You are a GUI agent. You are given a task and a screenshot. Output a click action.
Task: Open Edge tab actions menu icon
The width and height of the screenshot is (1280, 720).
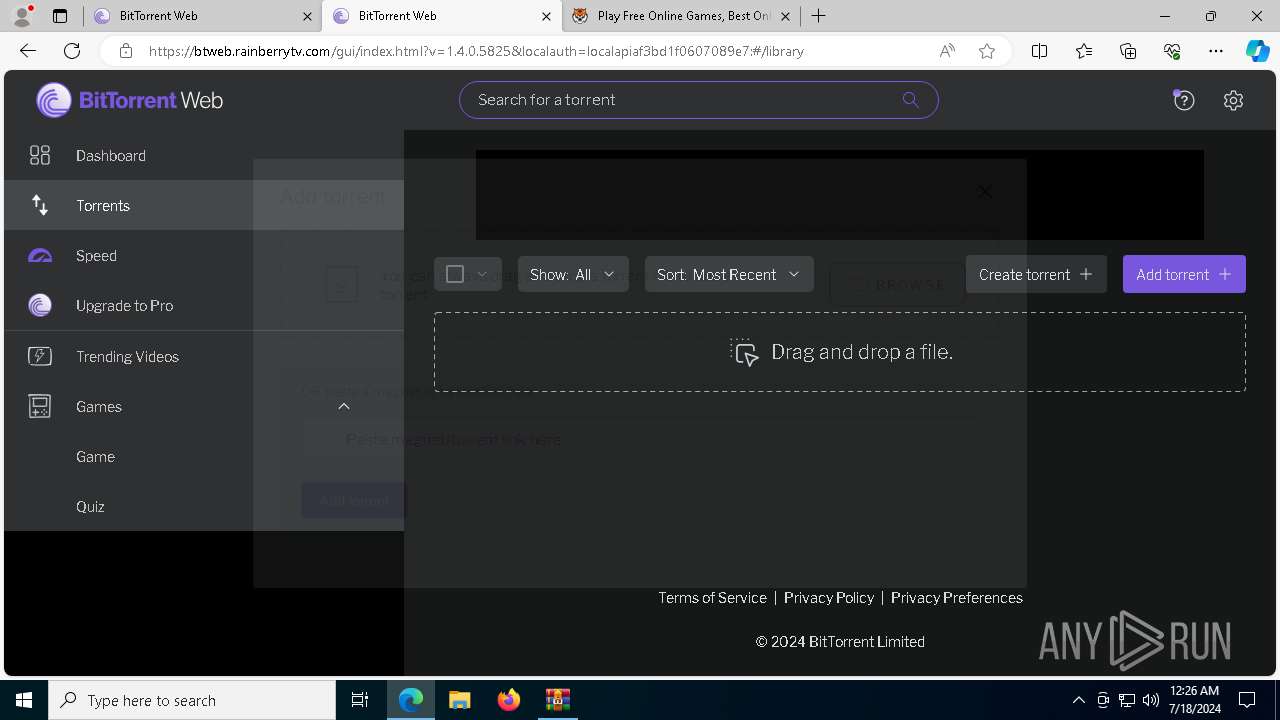[60, 16]
